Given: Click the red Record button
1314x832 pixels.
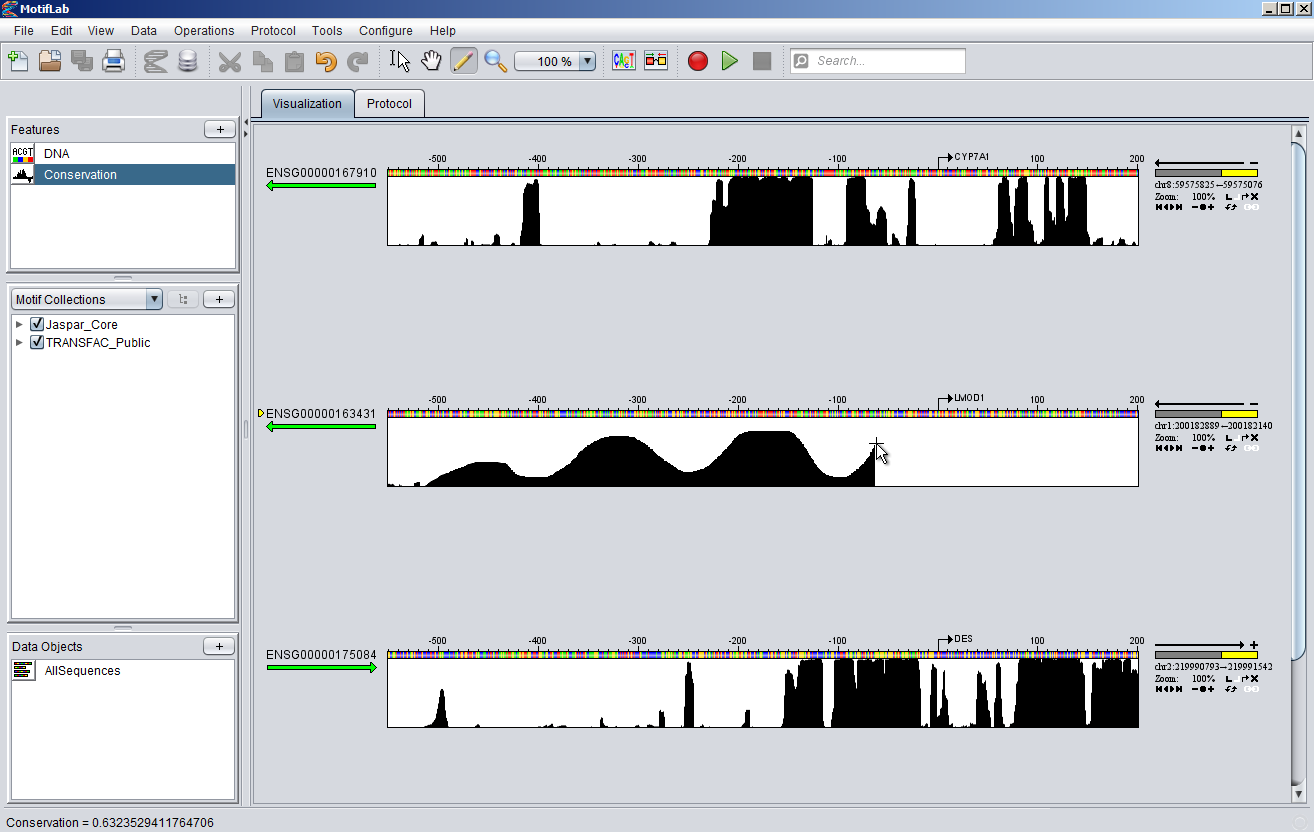Looking at the screenshot, I should tap(698, 61).
